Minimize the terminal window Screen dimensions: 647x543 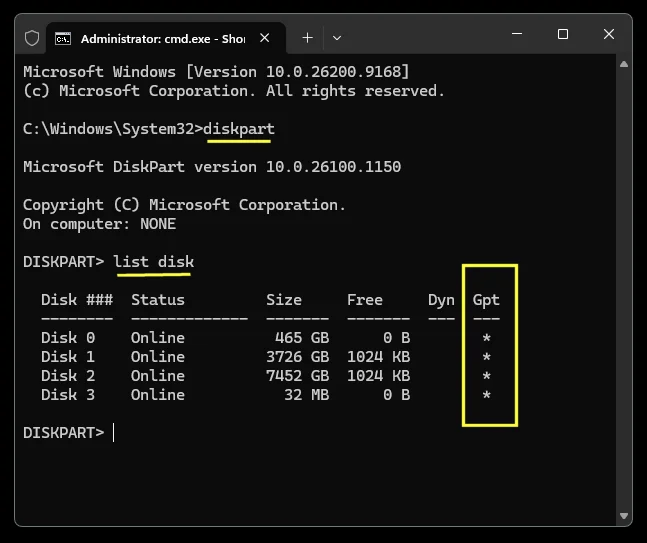[x=517, y=34]
